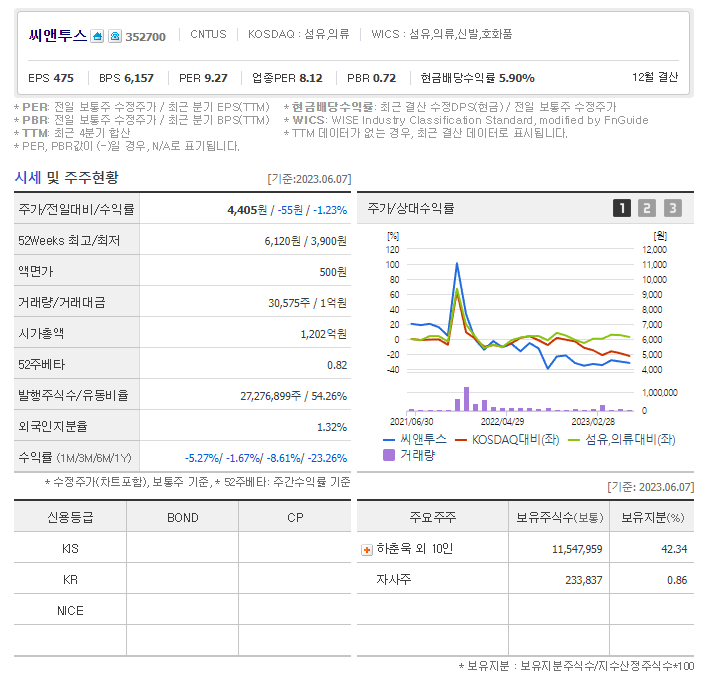Click the volume bar chart
The height and width of the screenshot is (682, 704).
[520, 400]
